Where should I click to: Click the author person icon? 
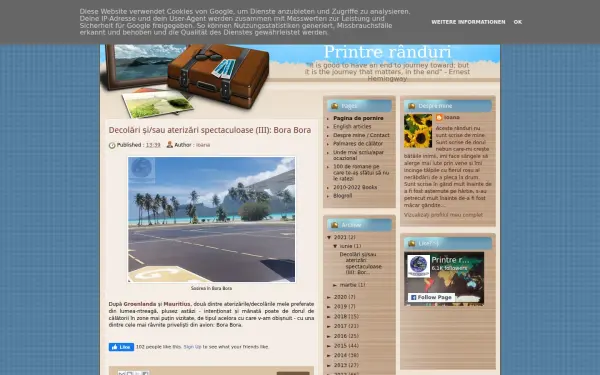tap(170, 145)
